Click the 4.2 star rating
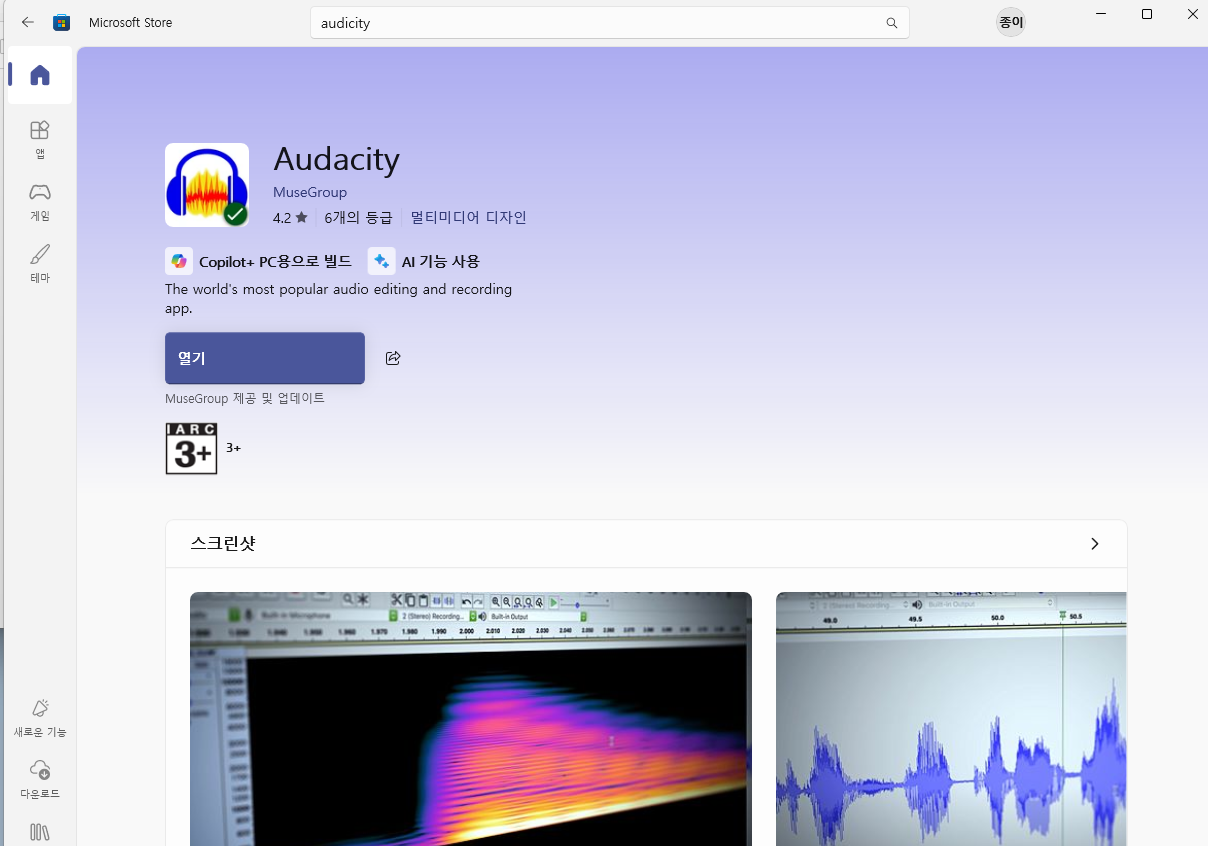This screenshot has width=1208, height=846. click(x=290, y=217)
